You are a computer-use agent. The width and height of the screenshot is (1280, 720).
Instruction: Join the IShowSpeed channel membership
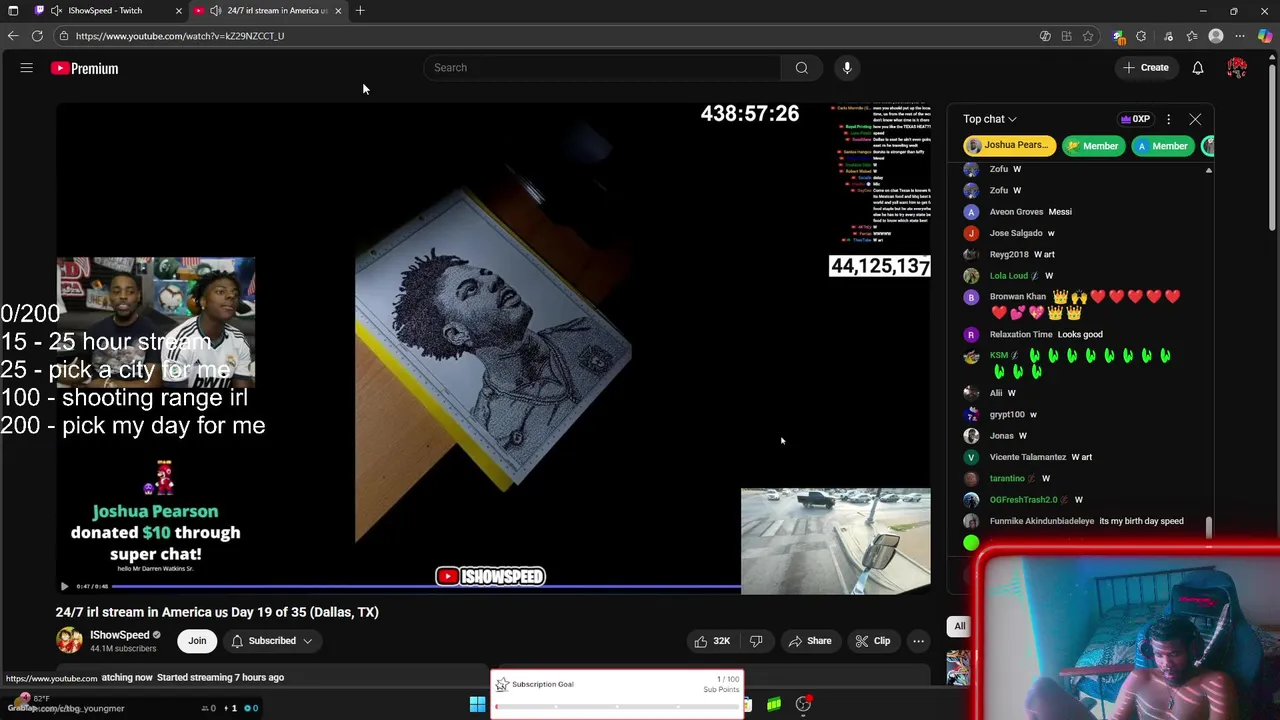click(x=197, y=641)
